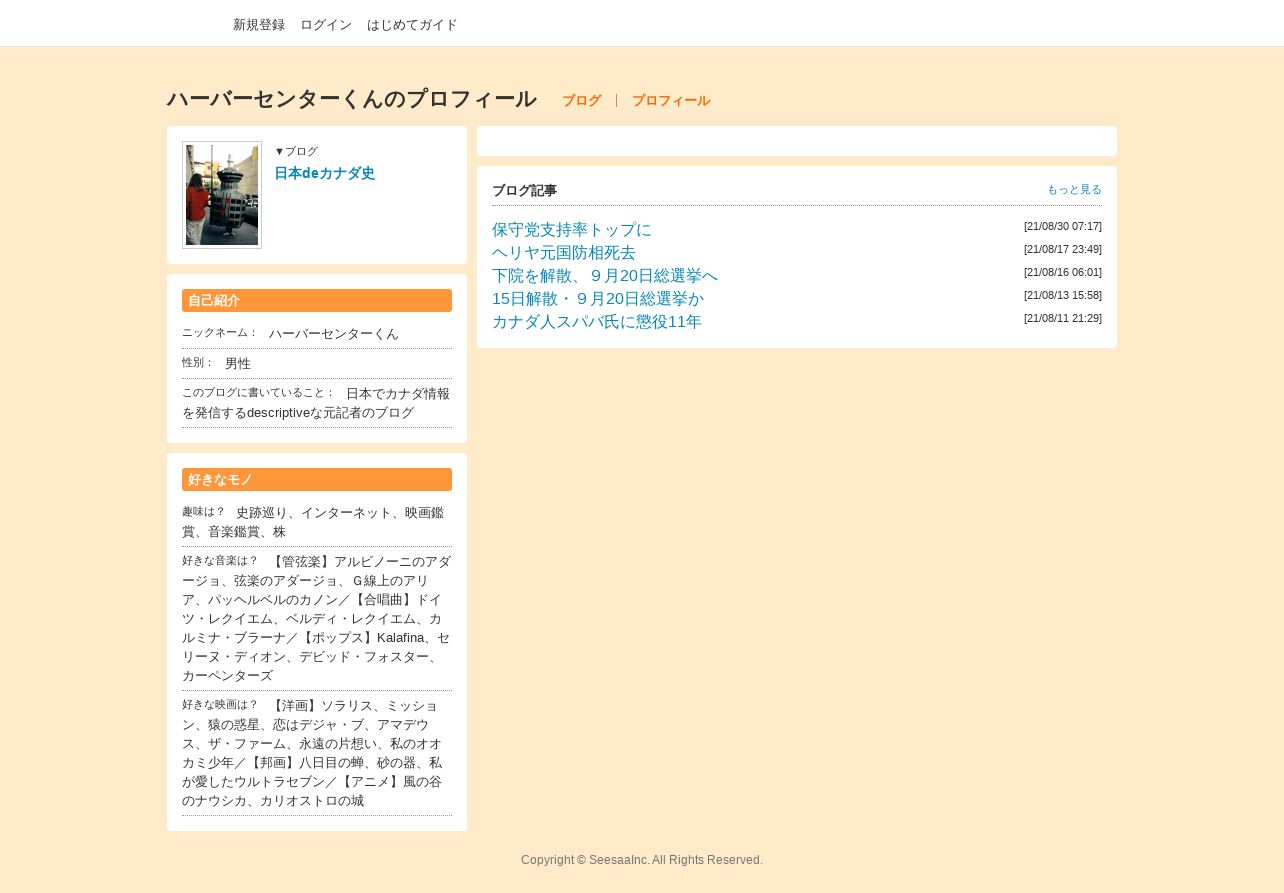
Task: Click the 性別： label
Action: 198,363
